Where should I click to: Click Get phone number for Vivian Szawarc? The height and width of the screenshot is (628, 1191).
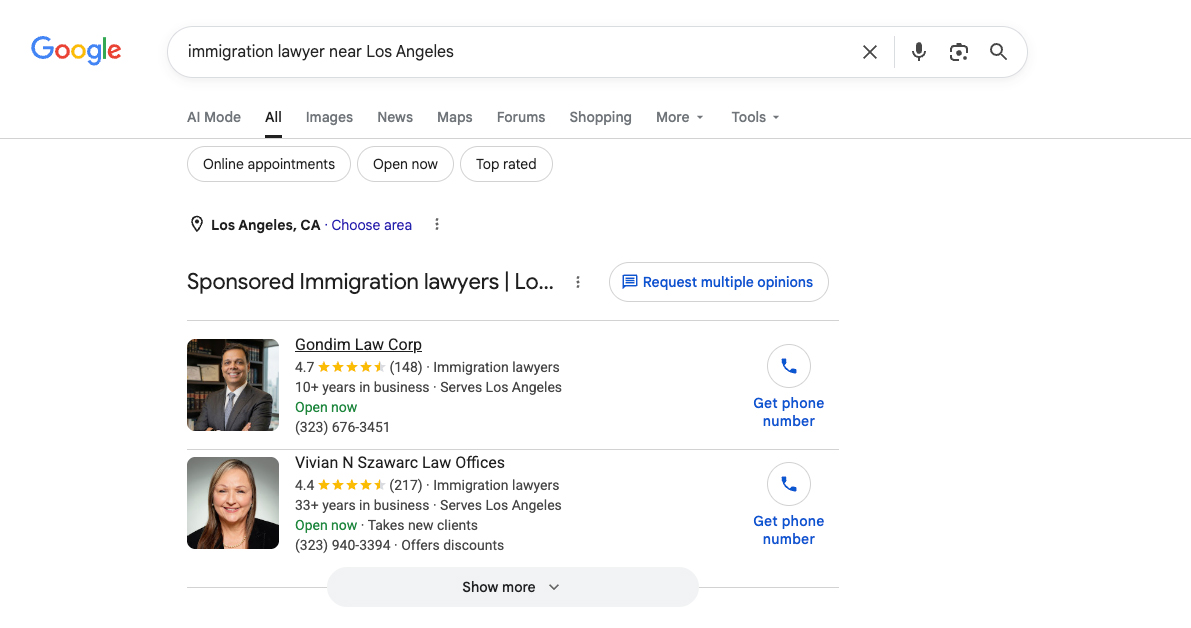788,530
